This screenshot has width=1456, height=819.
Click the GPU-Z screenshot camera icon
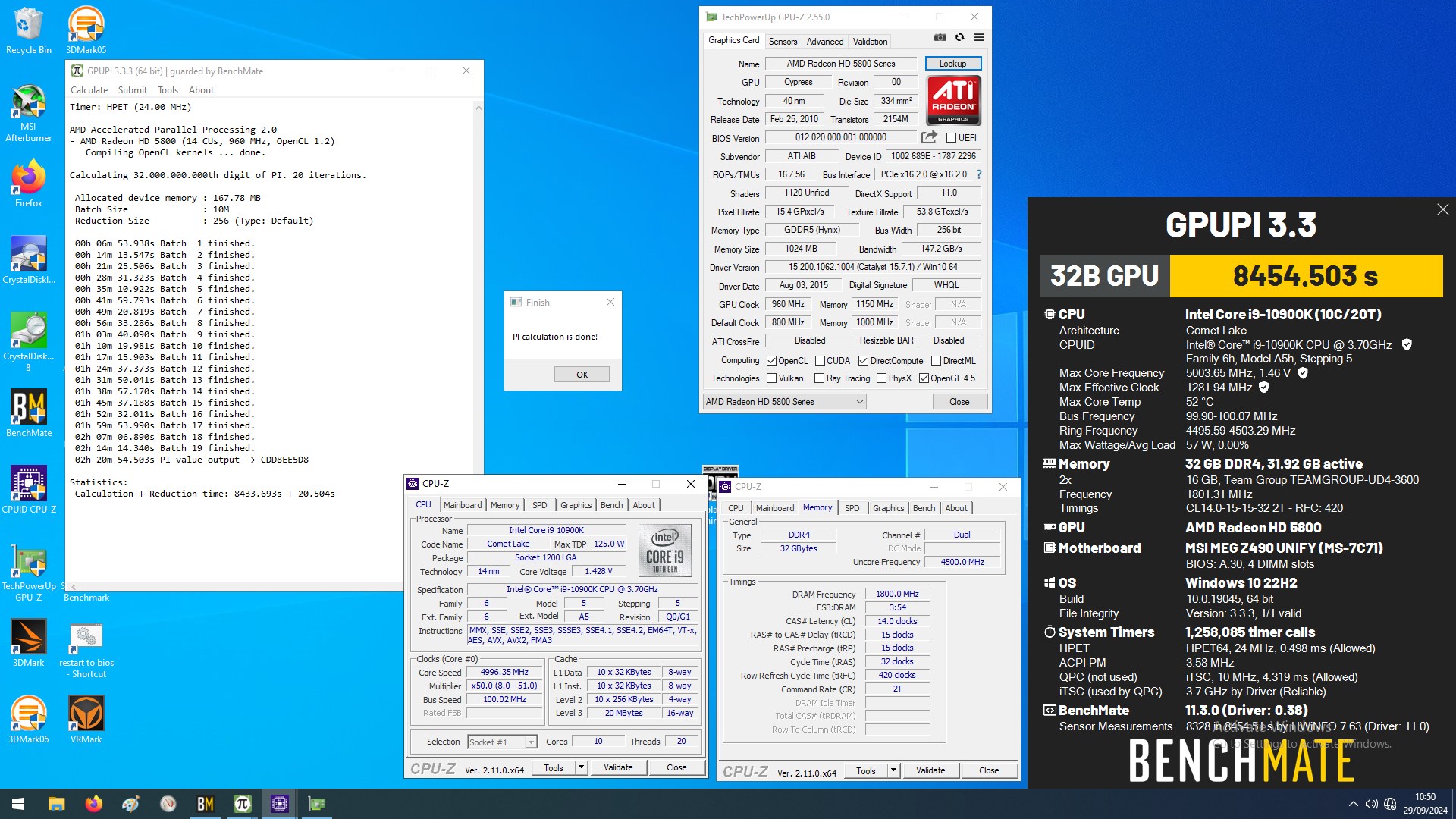pos(940,38)
